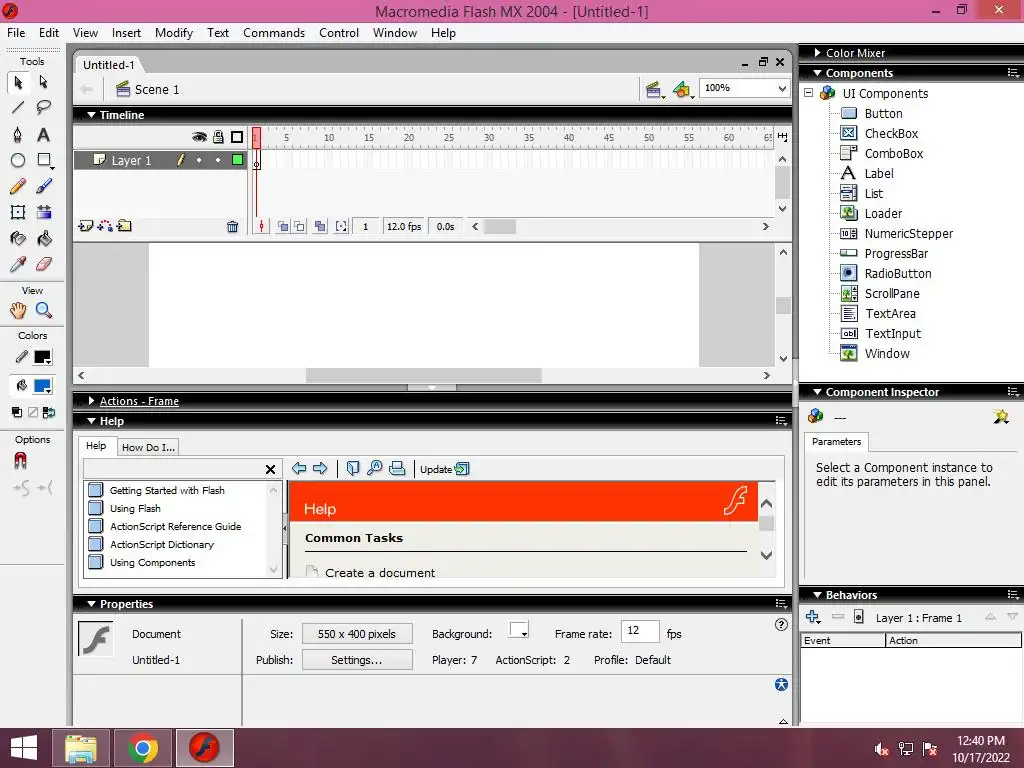The width and height of the screenshot is (1024, 768).
Task: Click the Edit Scene clapper icon
Action: [654, 89]
